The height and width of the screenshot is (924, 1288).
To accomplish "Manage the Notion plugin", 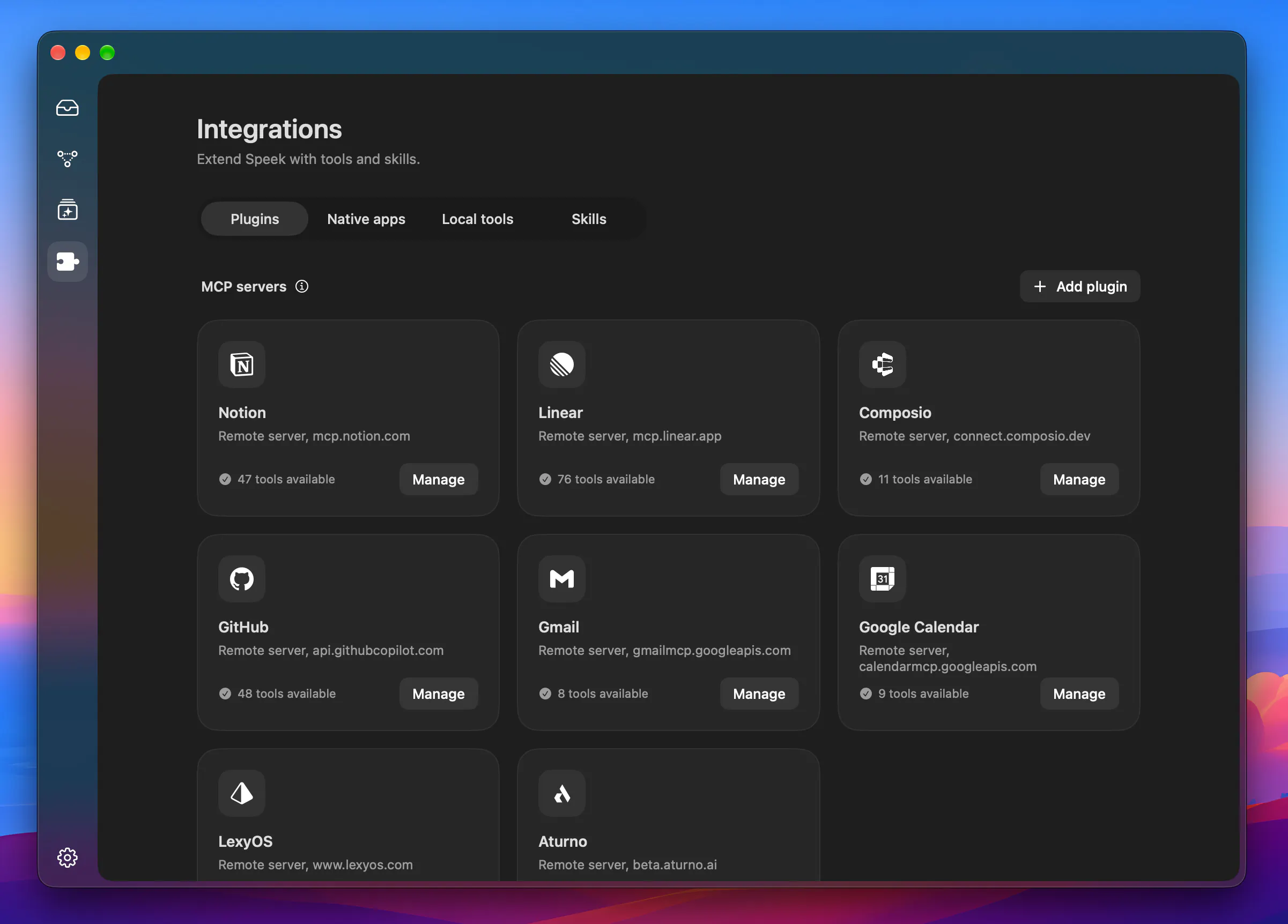I will click(439, 480).
